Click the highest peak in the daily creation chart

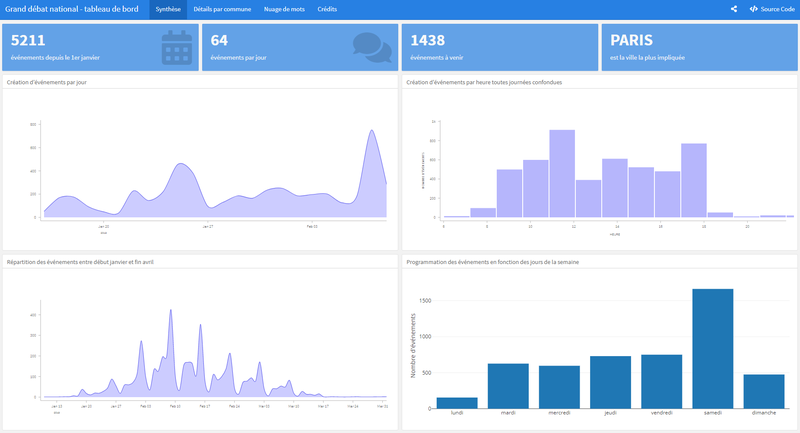coord(371,131)
